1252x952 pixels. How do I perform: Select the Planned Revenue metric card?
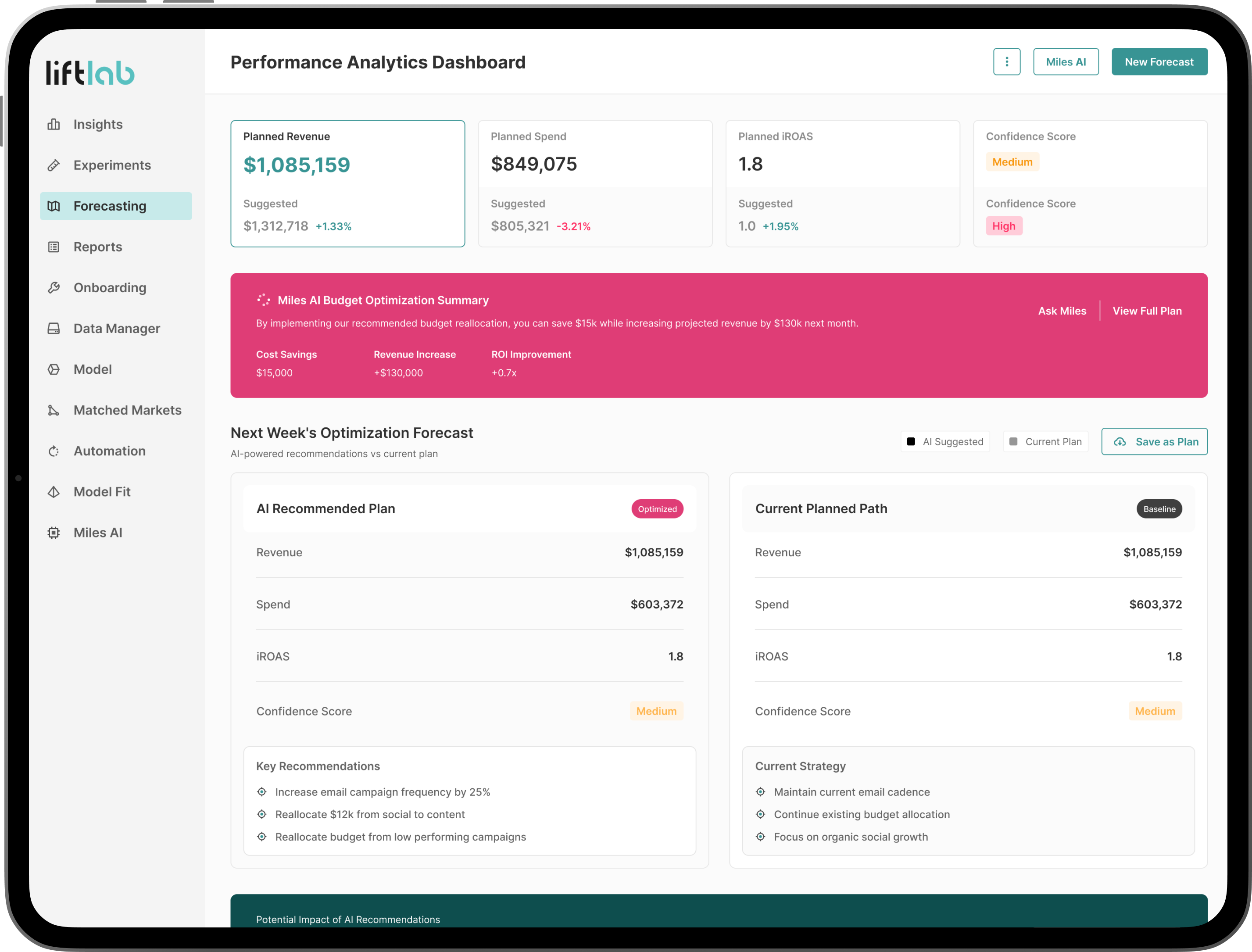pyautogui.click(x=347, y=183)
